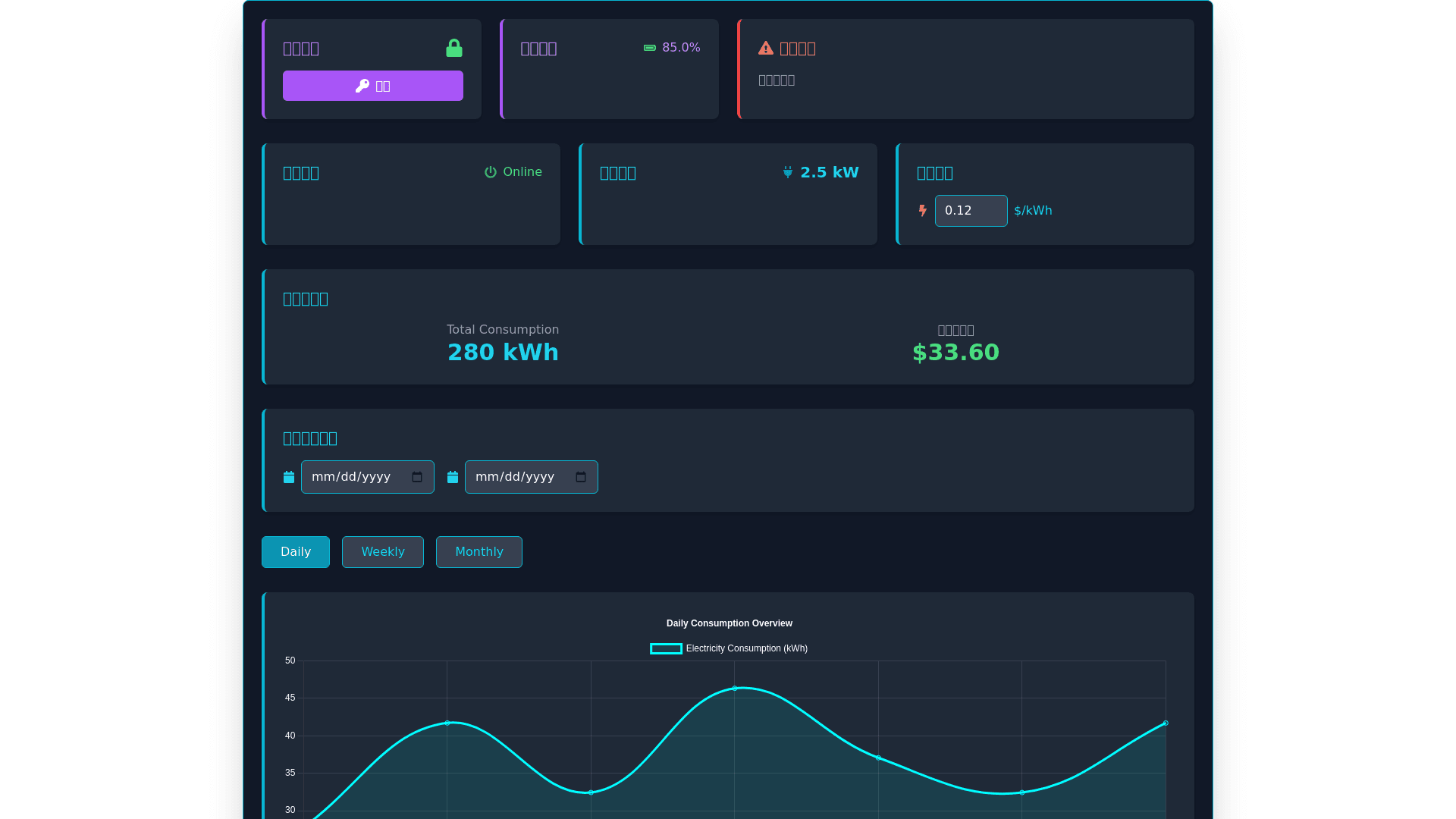Open the start date calendar picker

(x=417, y=477)
